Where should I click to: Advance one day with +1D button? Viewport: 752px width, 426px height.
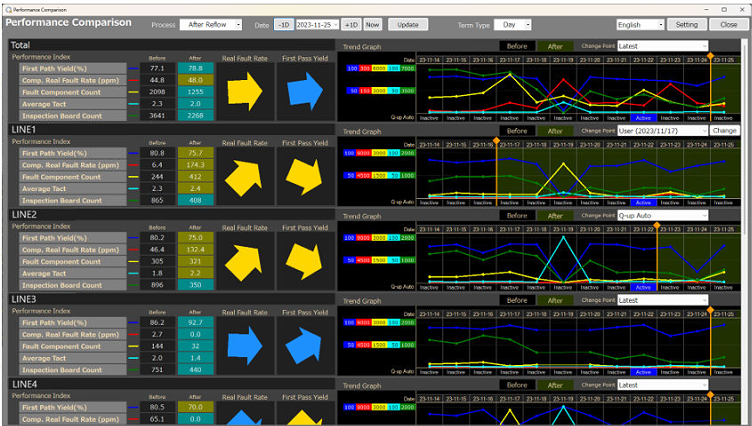pos(352,24)
